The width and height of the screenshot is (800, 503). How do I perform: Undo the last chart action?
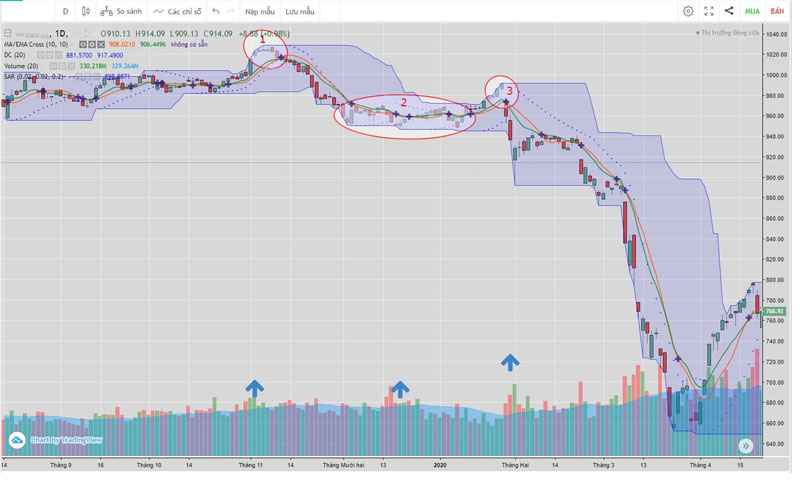pyautogui.click(x=215, y=11)
